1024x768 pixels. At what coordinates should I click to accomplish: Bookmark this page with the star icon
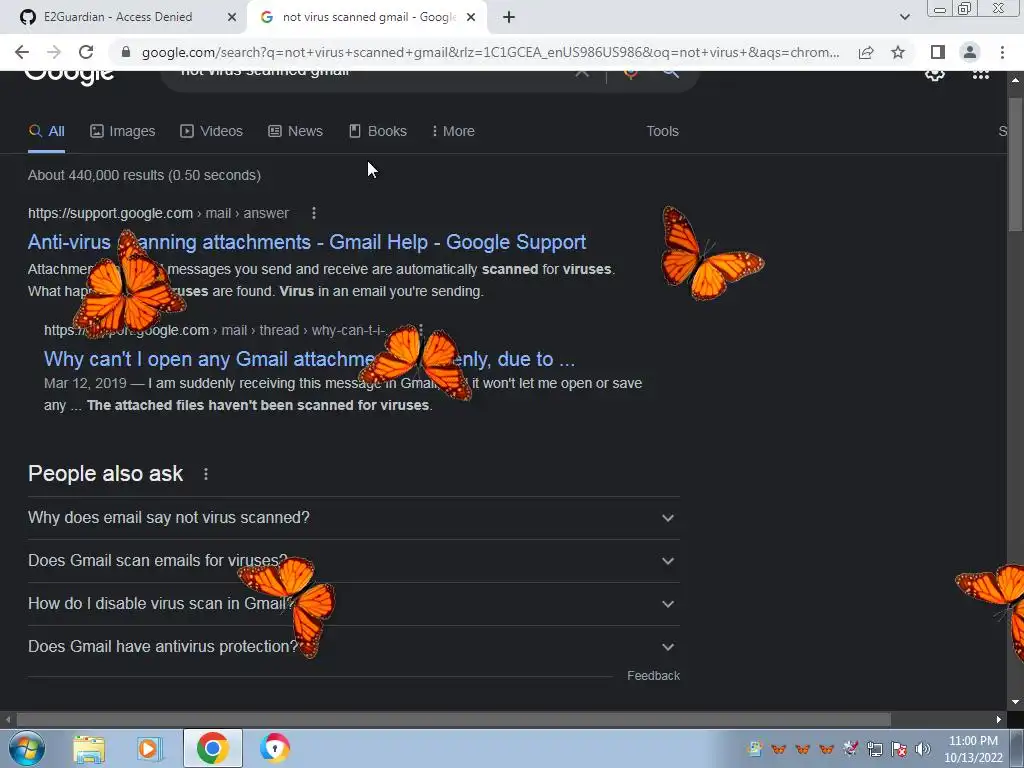(898, 52)
